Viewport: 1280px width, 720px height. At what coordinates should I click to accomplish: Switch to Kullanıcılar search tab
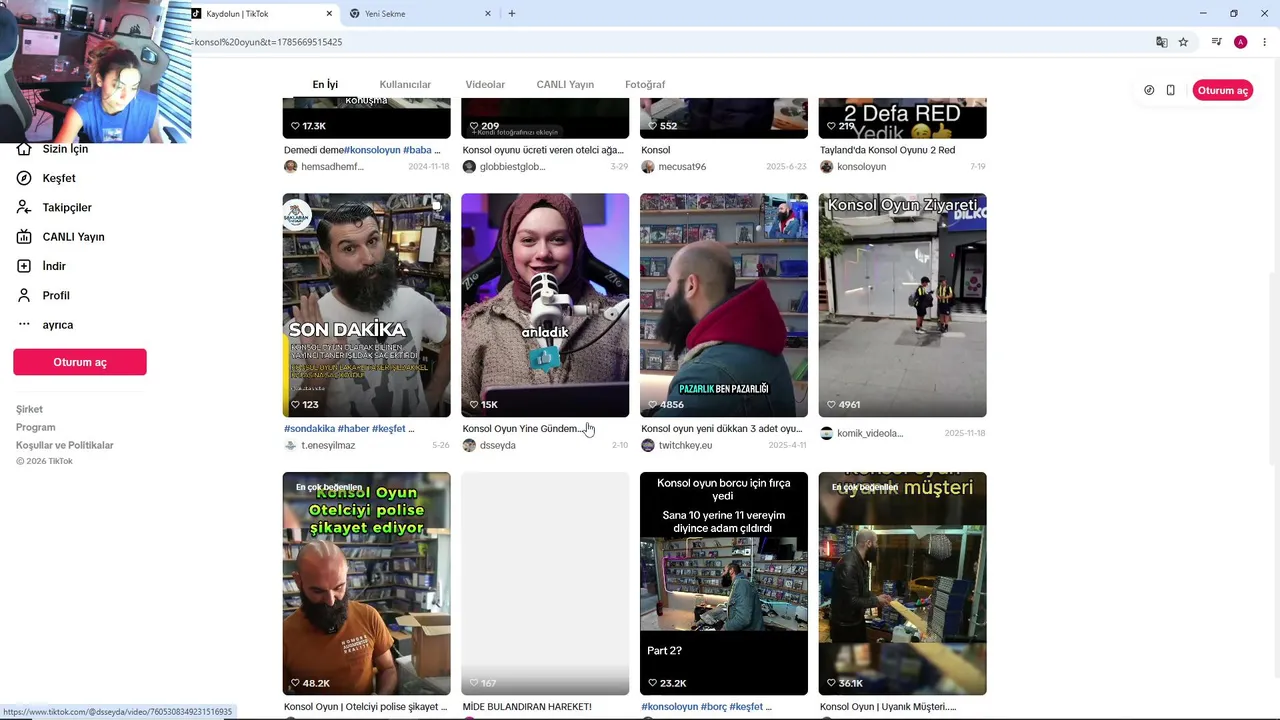[x=405, y=85]
